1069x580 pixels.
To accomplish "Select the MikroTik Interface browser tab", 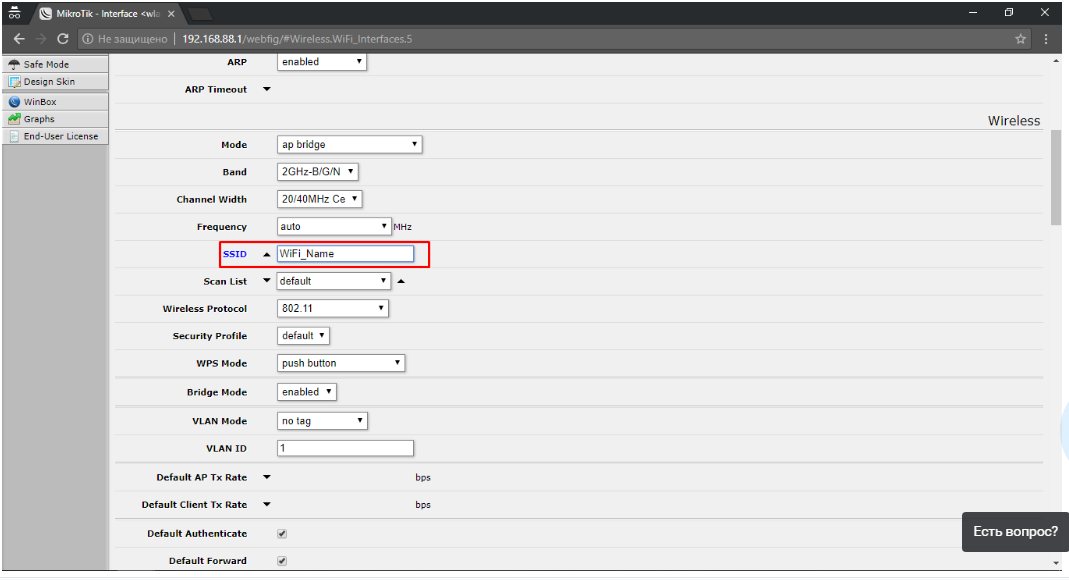I will pyautogui.click(x=108, y=14).
